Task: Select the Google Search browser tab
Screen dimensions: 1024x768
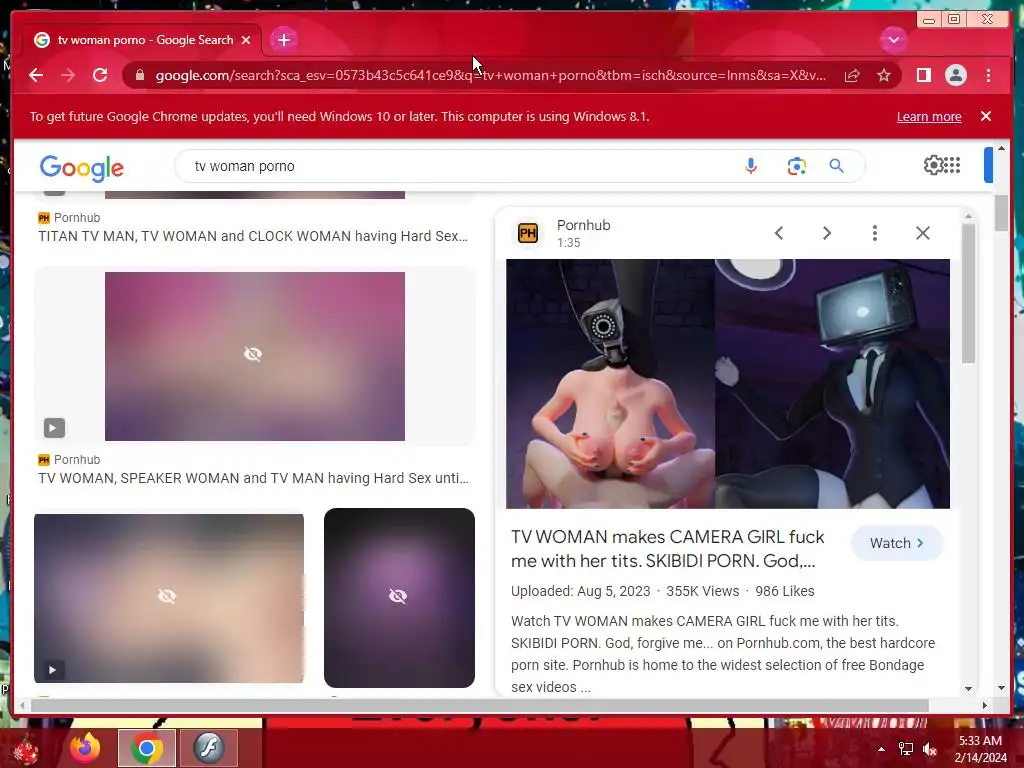Action: point(142,40)
